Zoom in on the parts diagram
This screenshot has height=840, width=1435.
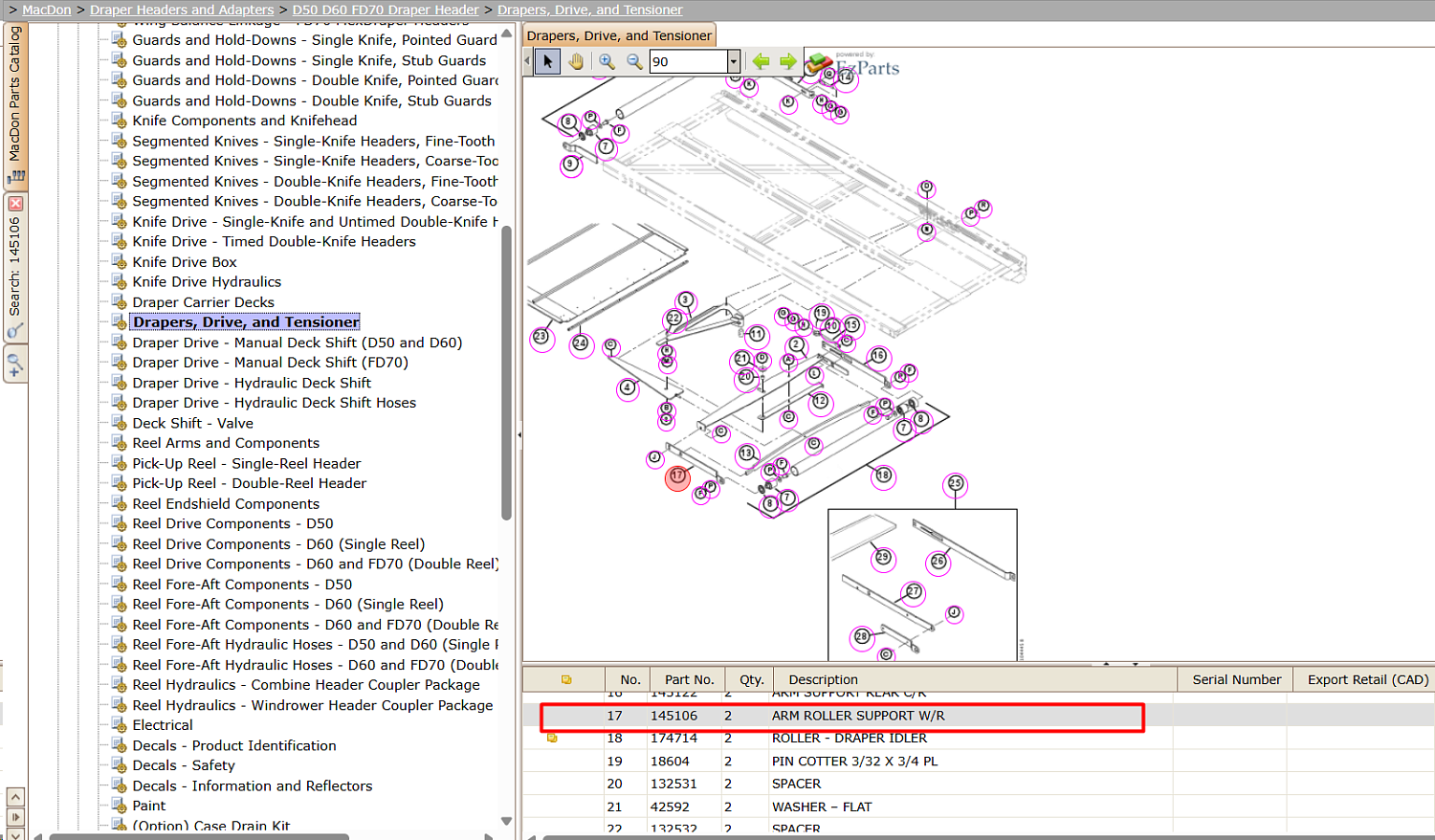pos(607,61)
